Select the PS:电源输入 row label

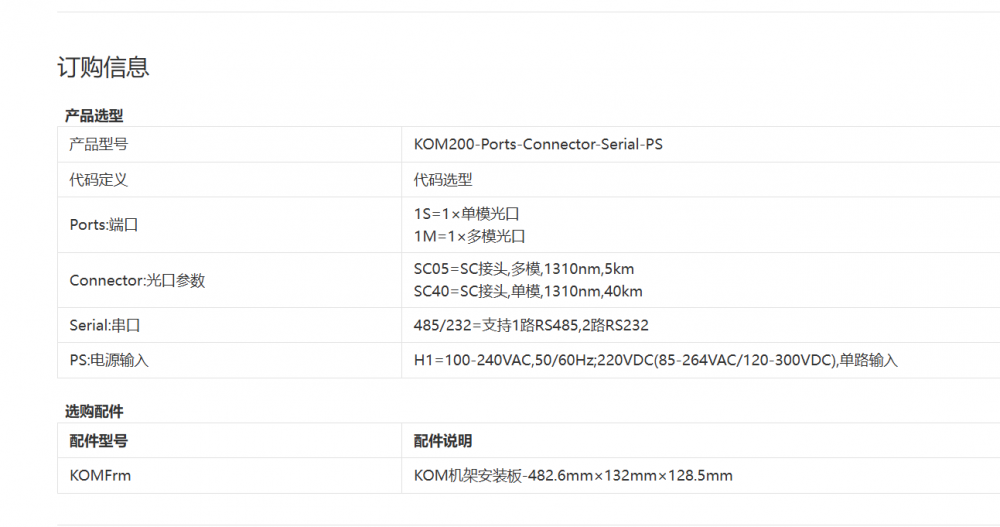tap(109, 360)
